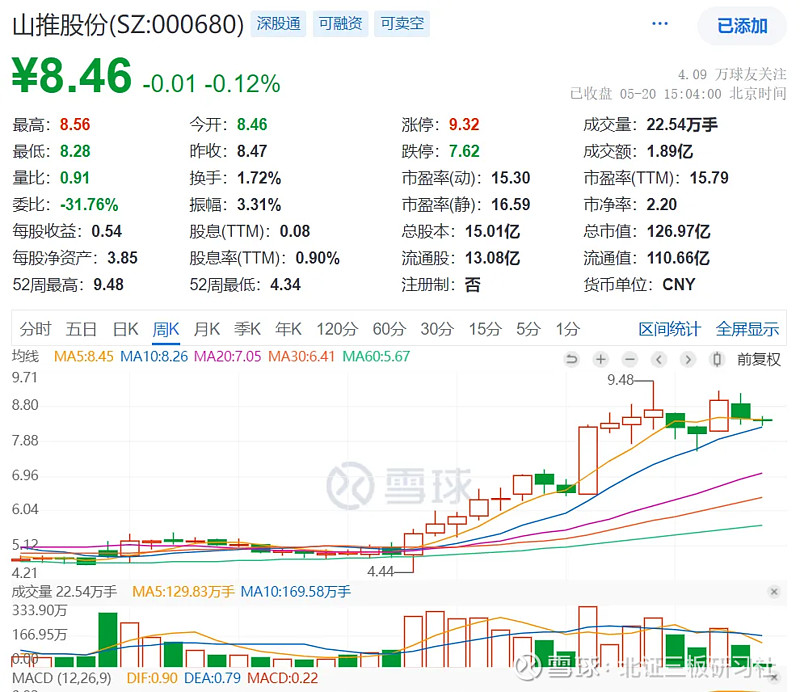The width and height of the screenshot is (800, 692).
Task: Select the 30分 interval tab
Action: 437,329
